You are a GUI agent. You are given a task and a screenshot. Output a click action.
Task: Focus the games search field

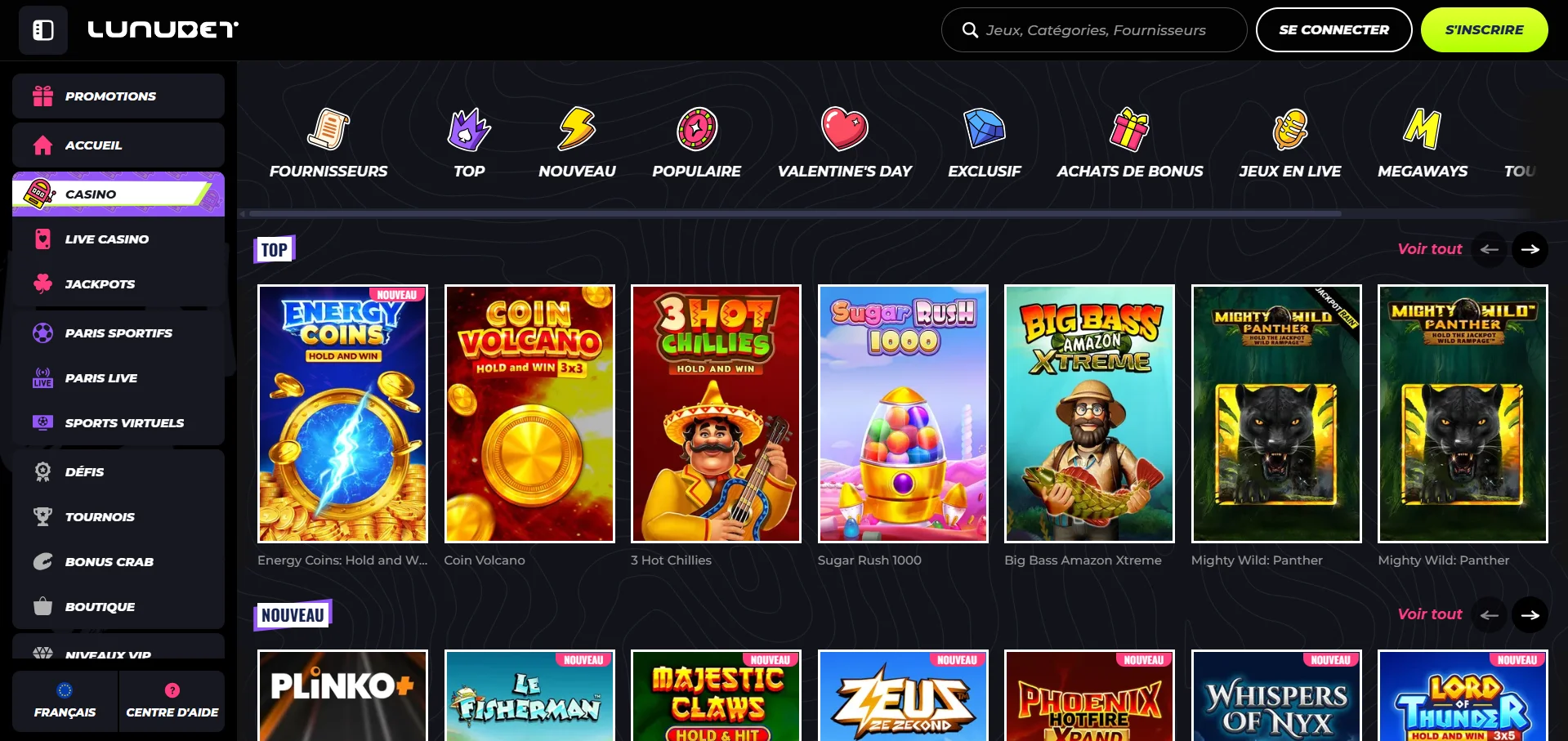point(1094,30)
